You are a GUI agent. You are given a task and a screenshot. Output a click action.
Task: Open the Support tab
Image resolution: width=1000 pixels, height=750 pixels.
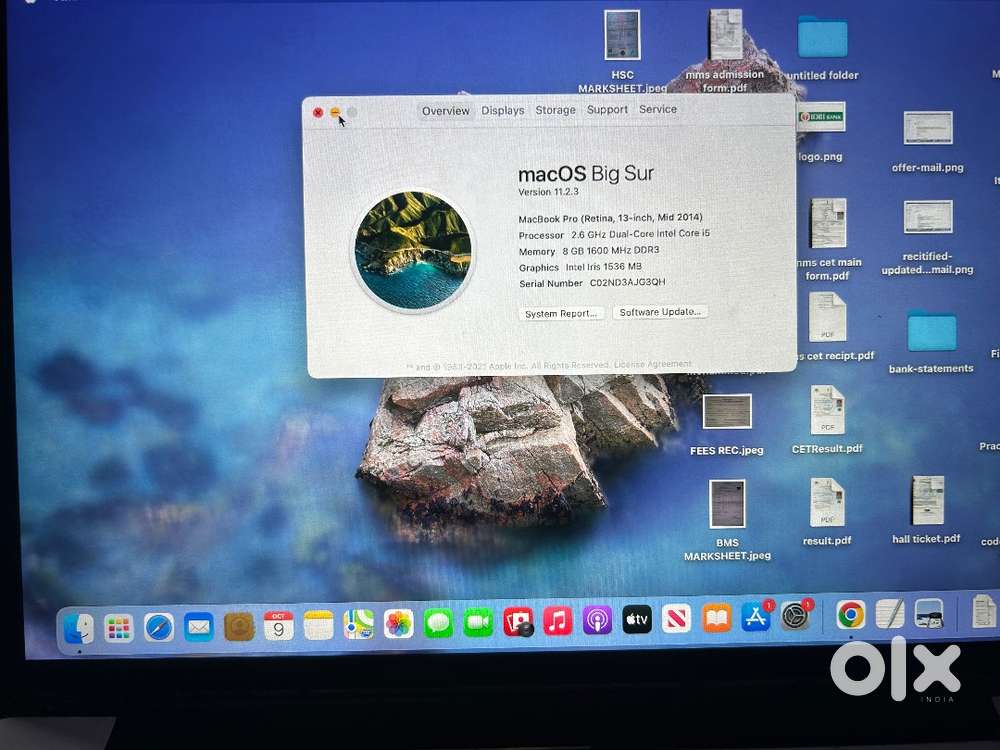[x=607, y=110]
